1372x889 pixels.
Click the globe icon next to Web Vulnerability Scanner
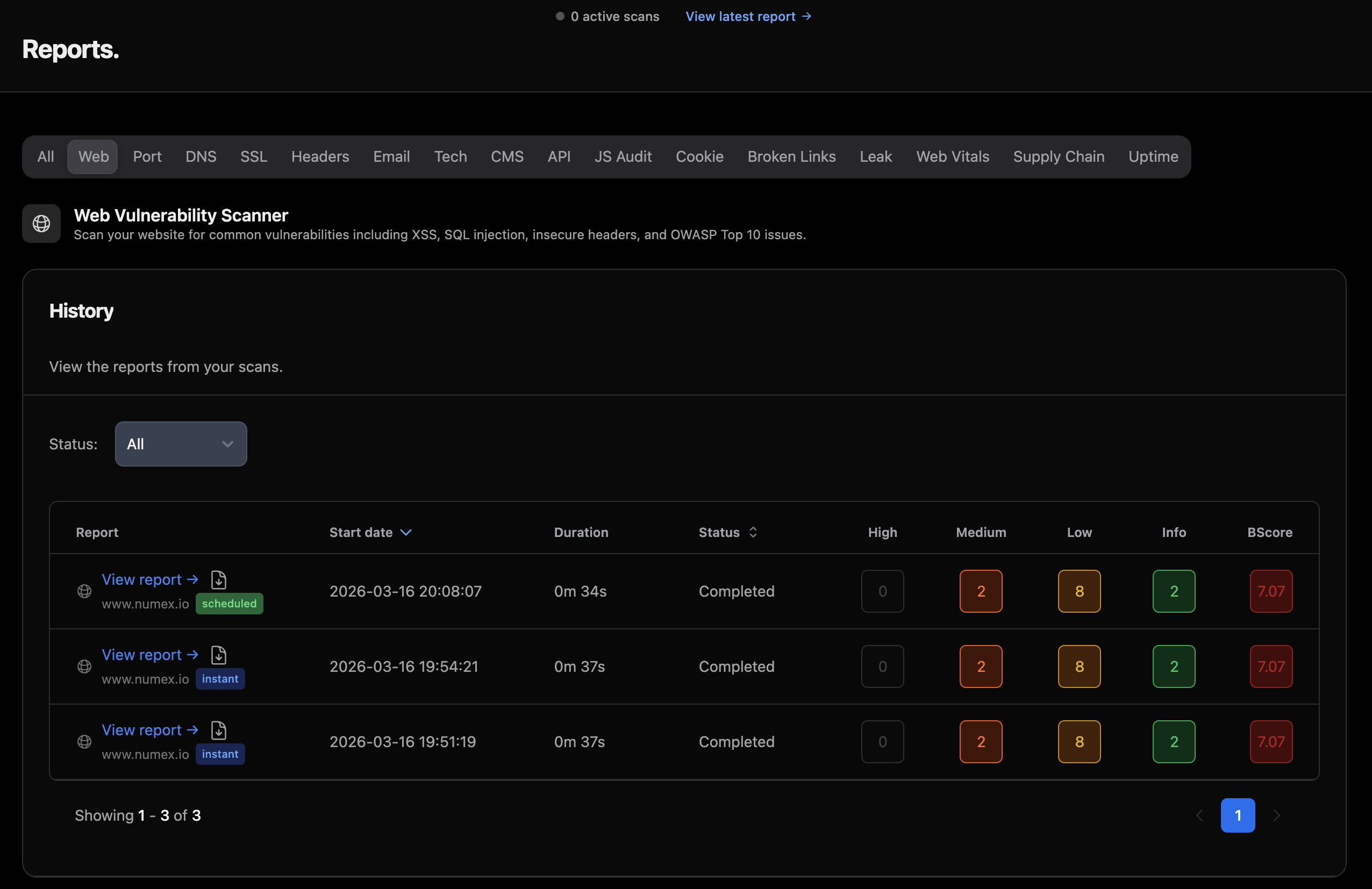41,224
